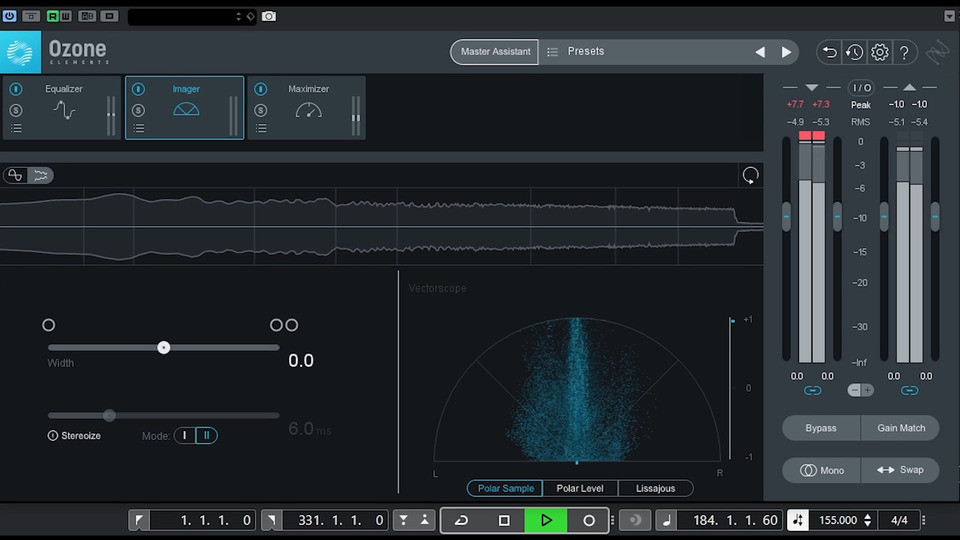The height and width of the screenshot is (540, 960).
Task: Click the right locator flag icon
Action: click(271, 520)
